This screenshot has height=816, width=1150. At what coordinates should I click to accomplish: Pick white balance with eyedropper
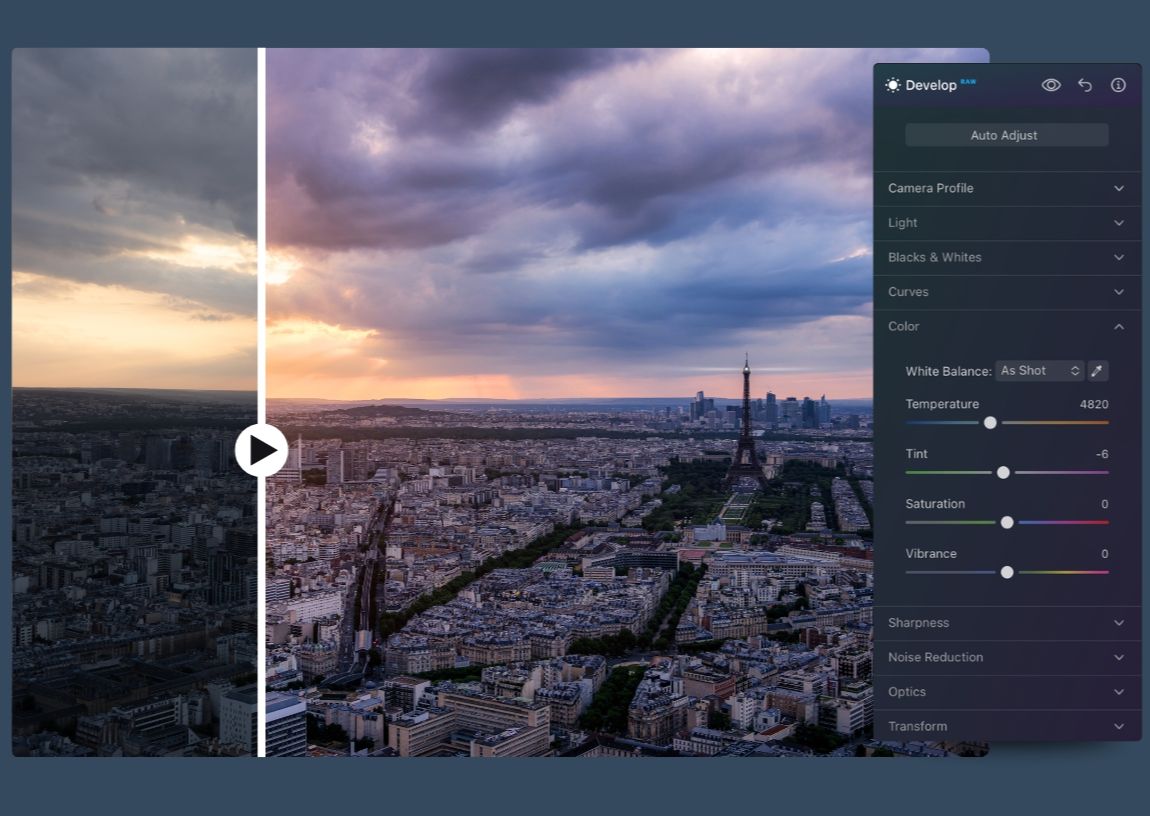click(1097, 371)
